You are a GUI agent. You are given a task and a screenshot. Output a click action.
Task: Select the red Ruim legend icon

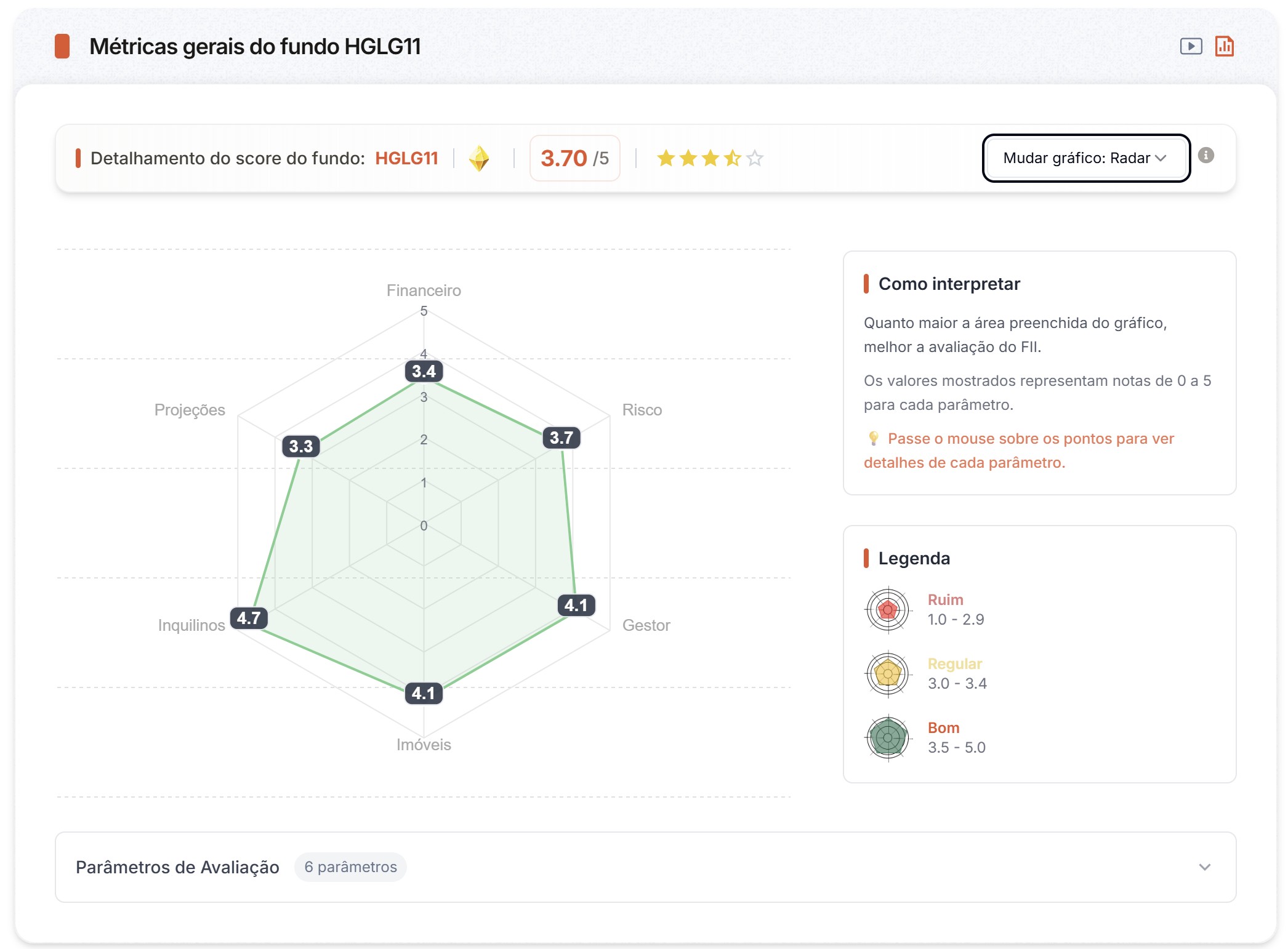pyautogui.click(x=888, y=609)
